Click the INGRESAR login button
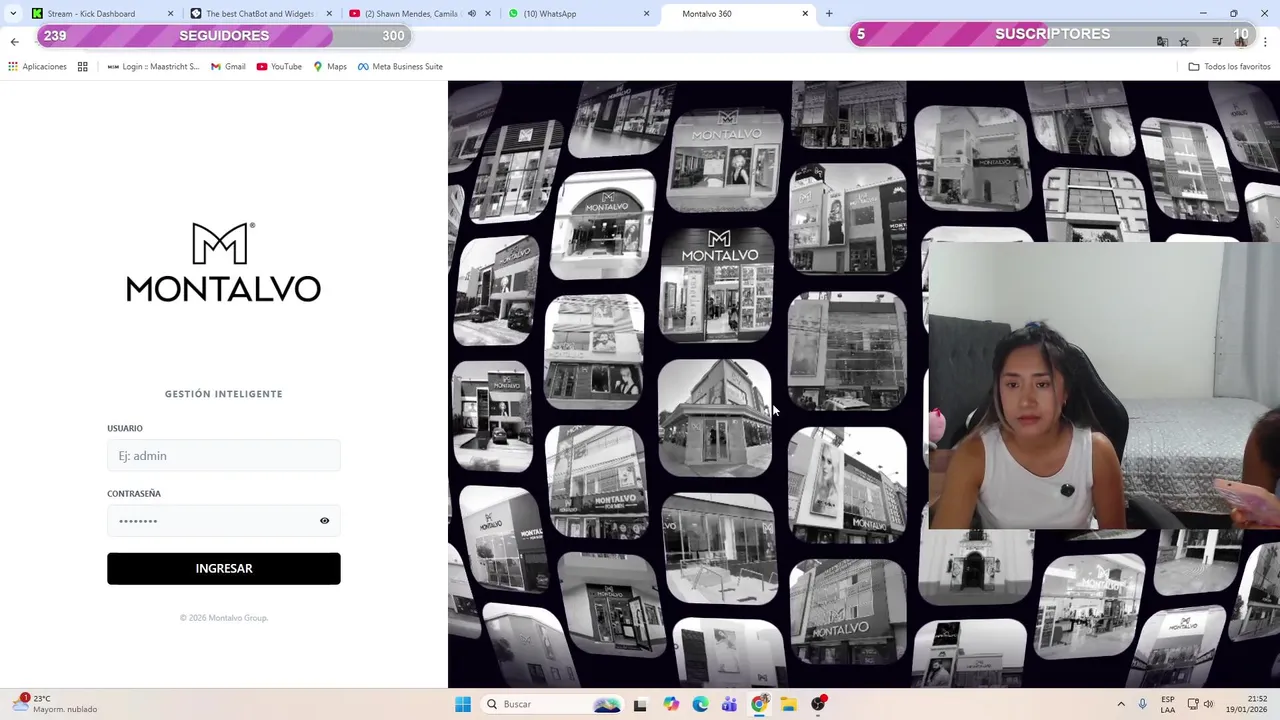The height and width of the screenshot is (720, 1280). pyautogui.click(x=224, y=568)
